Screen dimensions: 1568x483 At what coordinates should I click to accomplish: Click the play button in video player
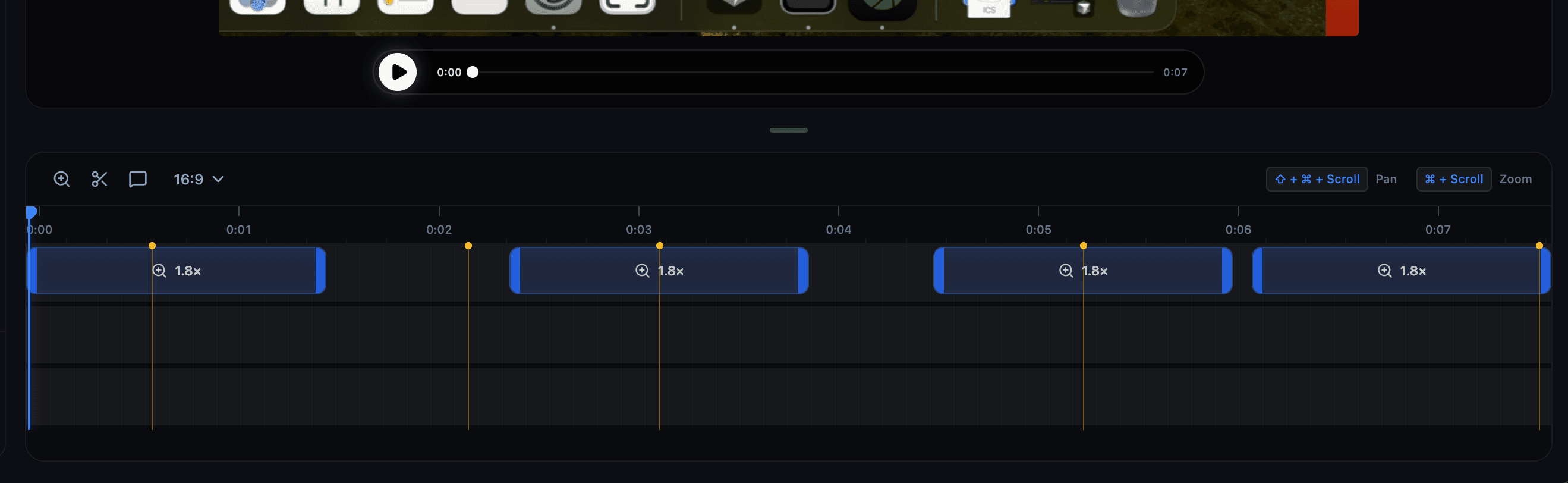pos(398,72)
